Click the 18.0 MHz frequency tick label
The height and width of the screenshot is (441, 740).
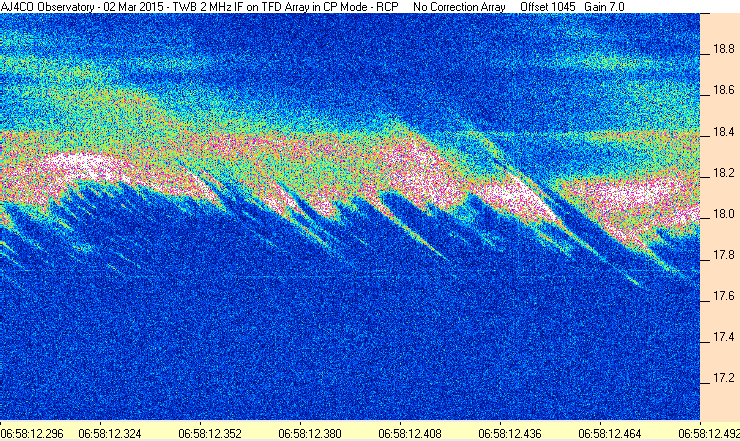(723, 214)
